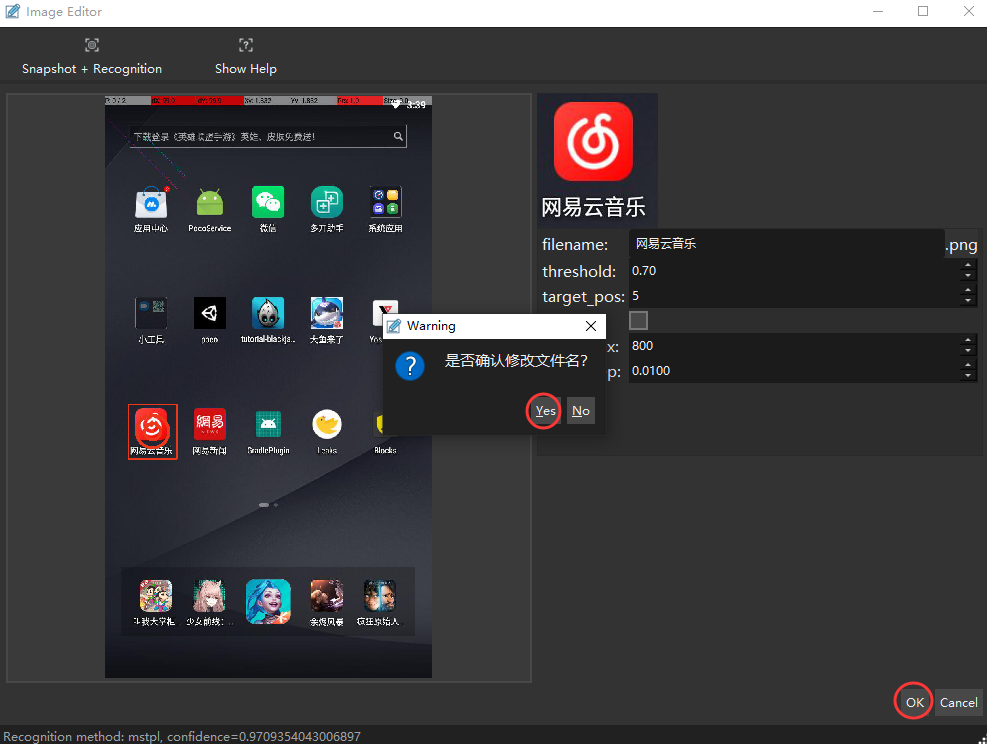Click the 是否确认修改文件名? message text
This screenshot has width=987, height=744.
[x=516, y=361]
